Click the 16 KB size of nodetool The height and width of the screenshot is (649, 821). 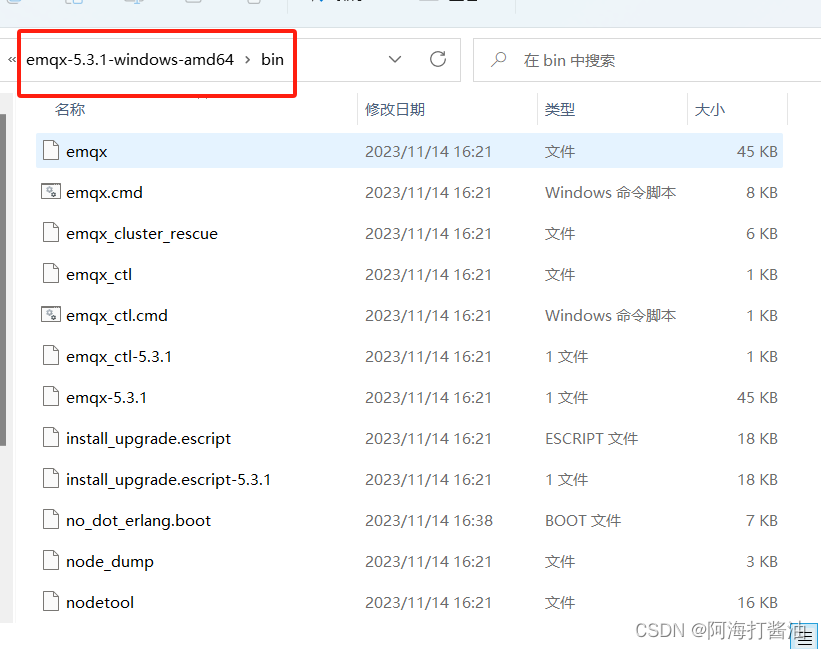coord(758,602)
